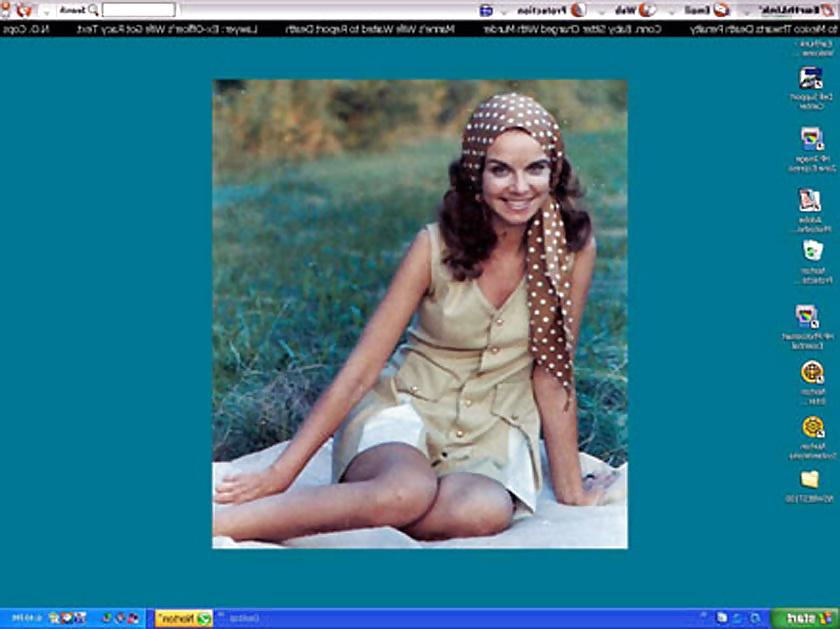Click the Web globe icon
This screenshot has height=629, width=840.
click(x=648, y=10)
